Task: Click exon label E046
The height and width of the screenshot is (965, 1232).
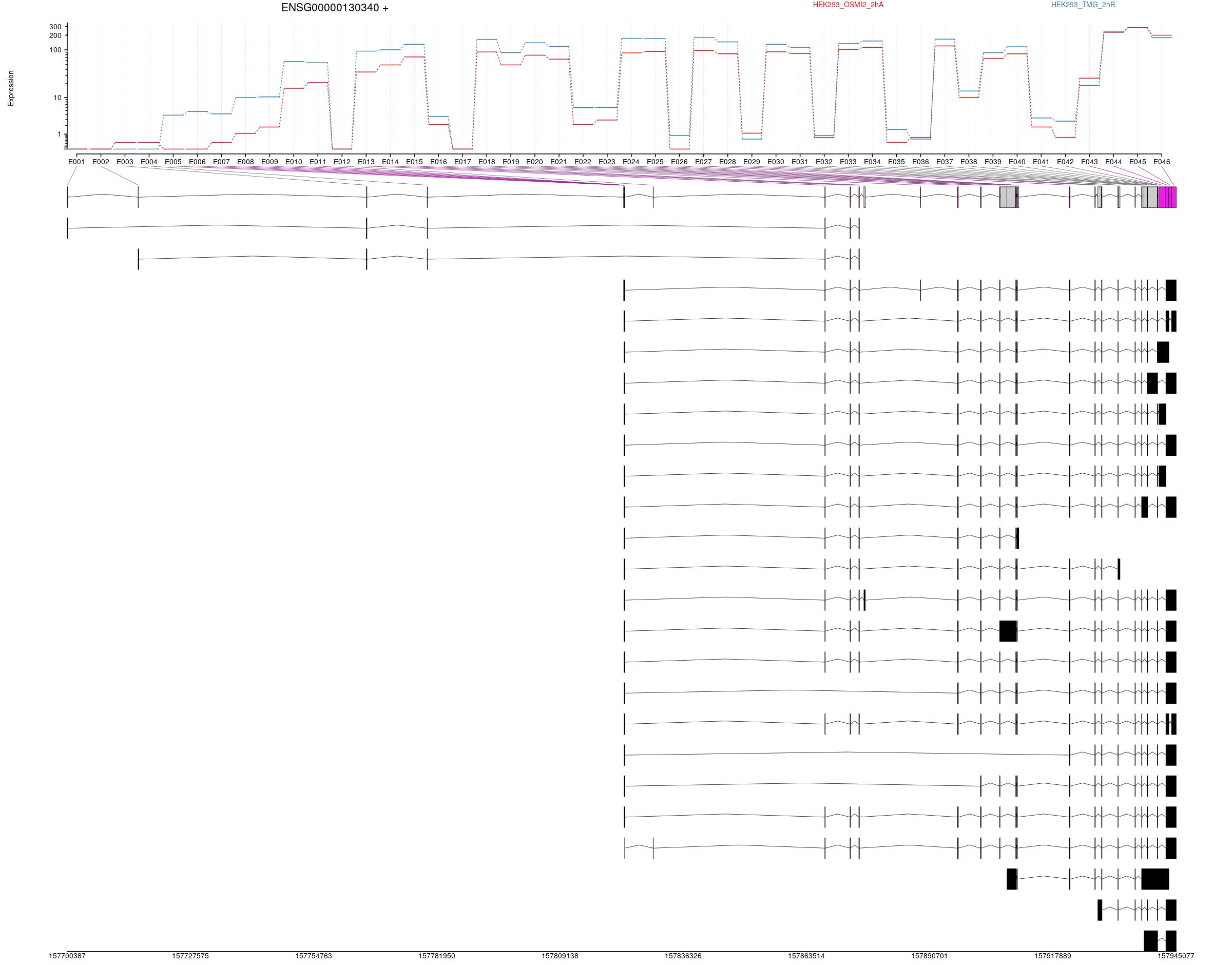Action: pyautogui.click(x=1162, y=162)
